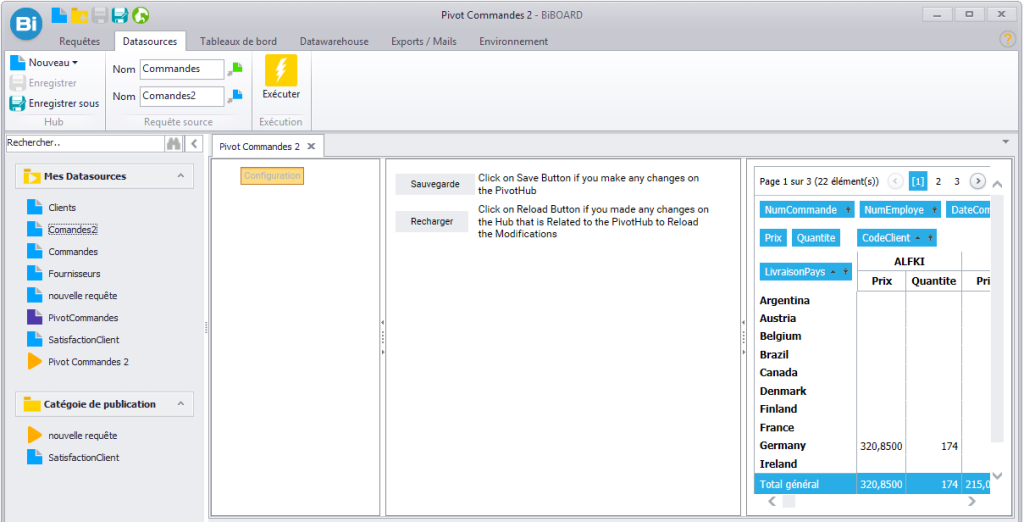Viewport: 1024px width, 522px height.
Task: Click the Sauvegarde button
Action: pos(435,184)
